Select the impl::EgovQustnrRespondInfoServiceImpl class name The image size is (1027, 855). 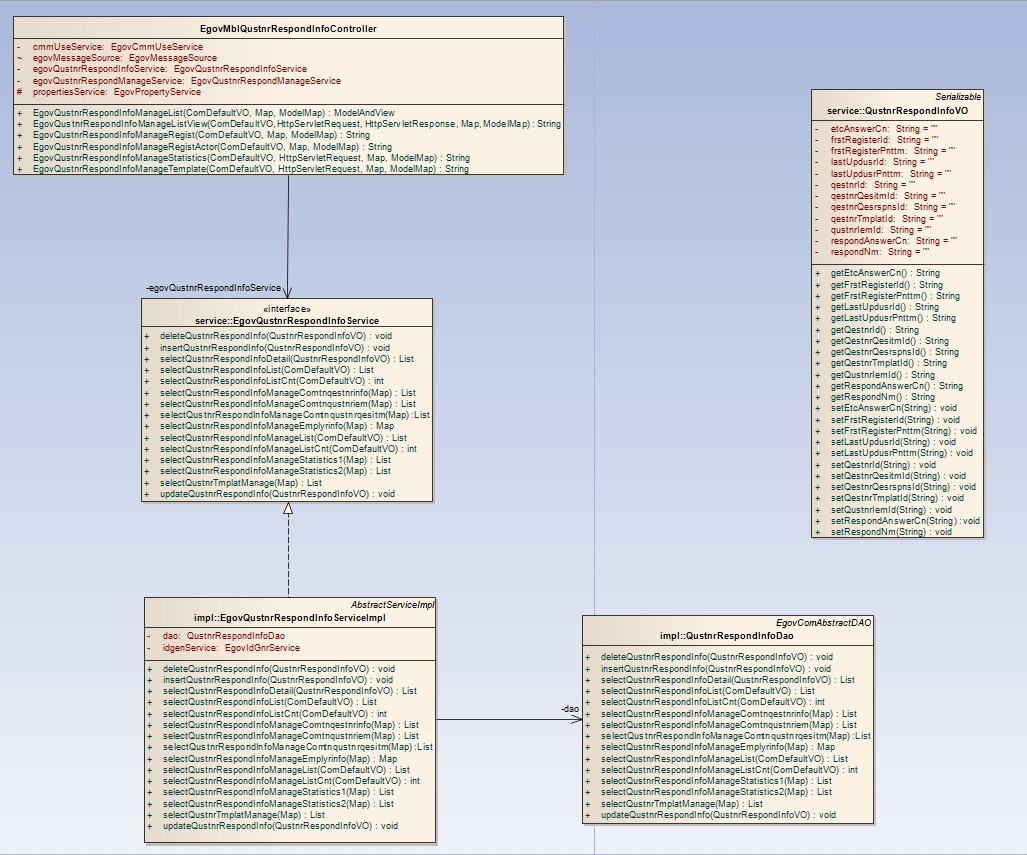[288, 619]
